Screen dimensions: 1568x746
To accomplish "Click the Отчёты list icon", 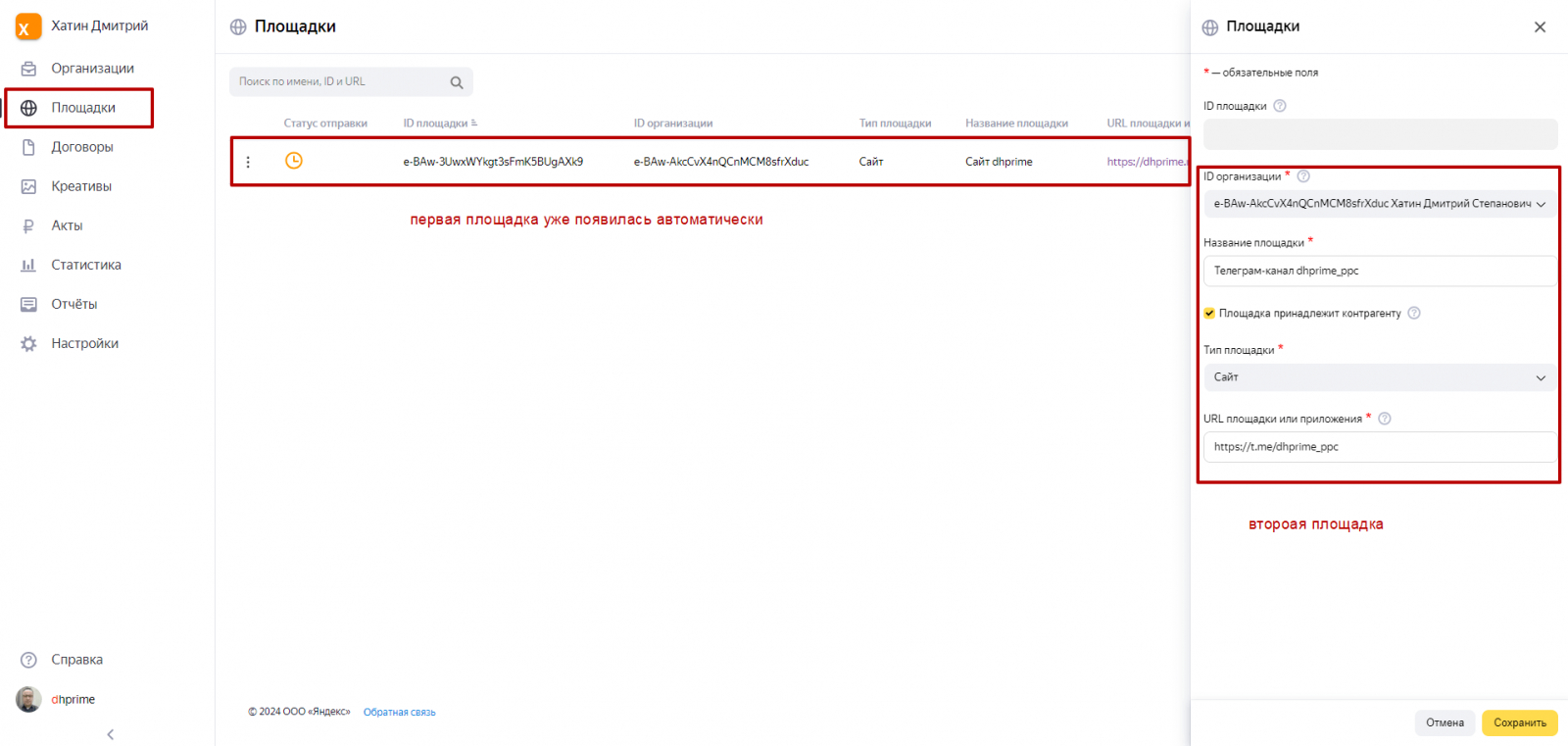I will (x=28, y=304).
